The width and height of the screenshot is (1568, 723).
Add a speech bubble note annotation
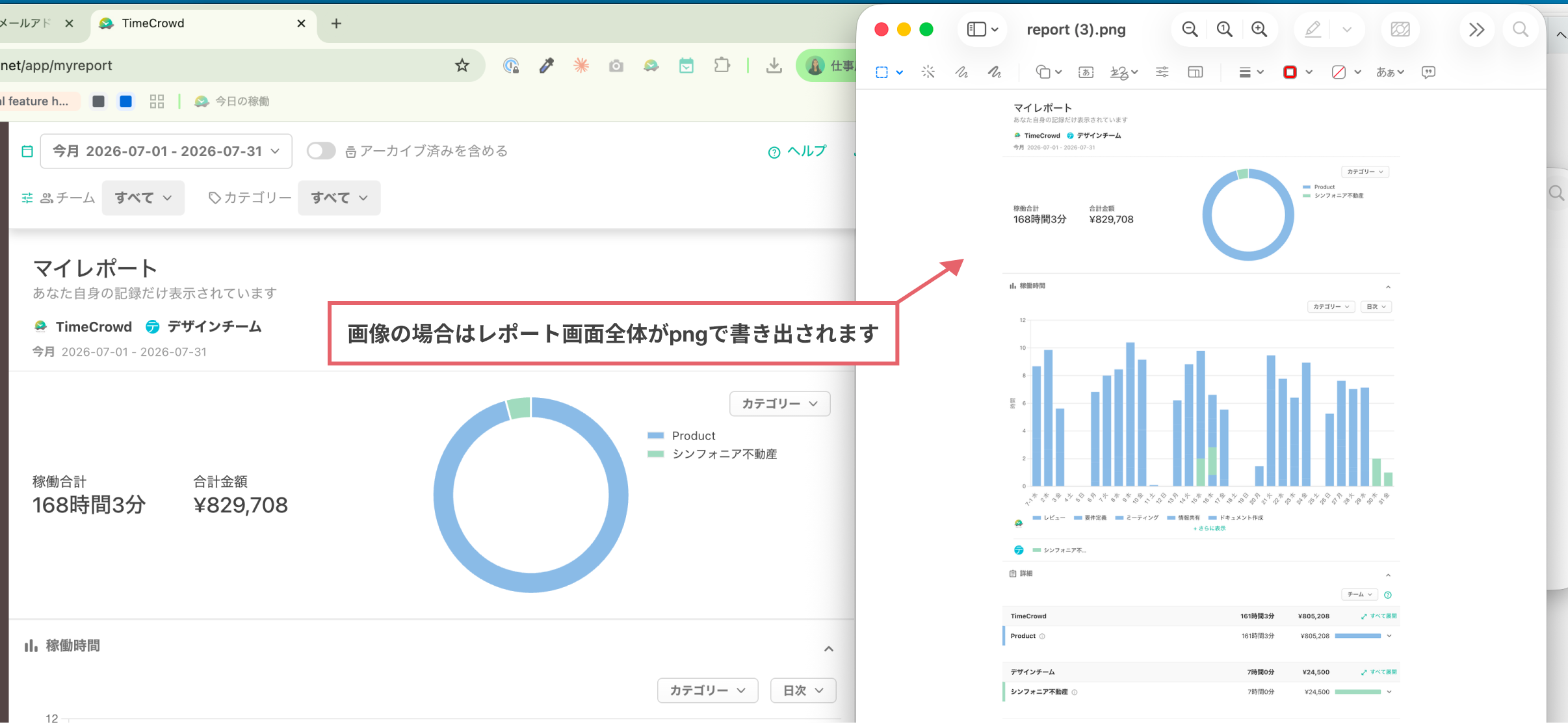1428,72
